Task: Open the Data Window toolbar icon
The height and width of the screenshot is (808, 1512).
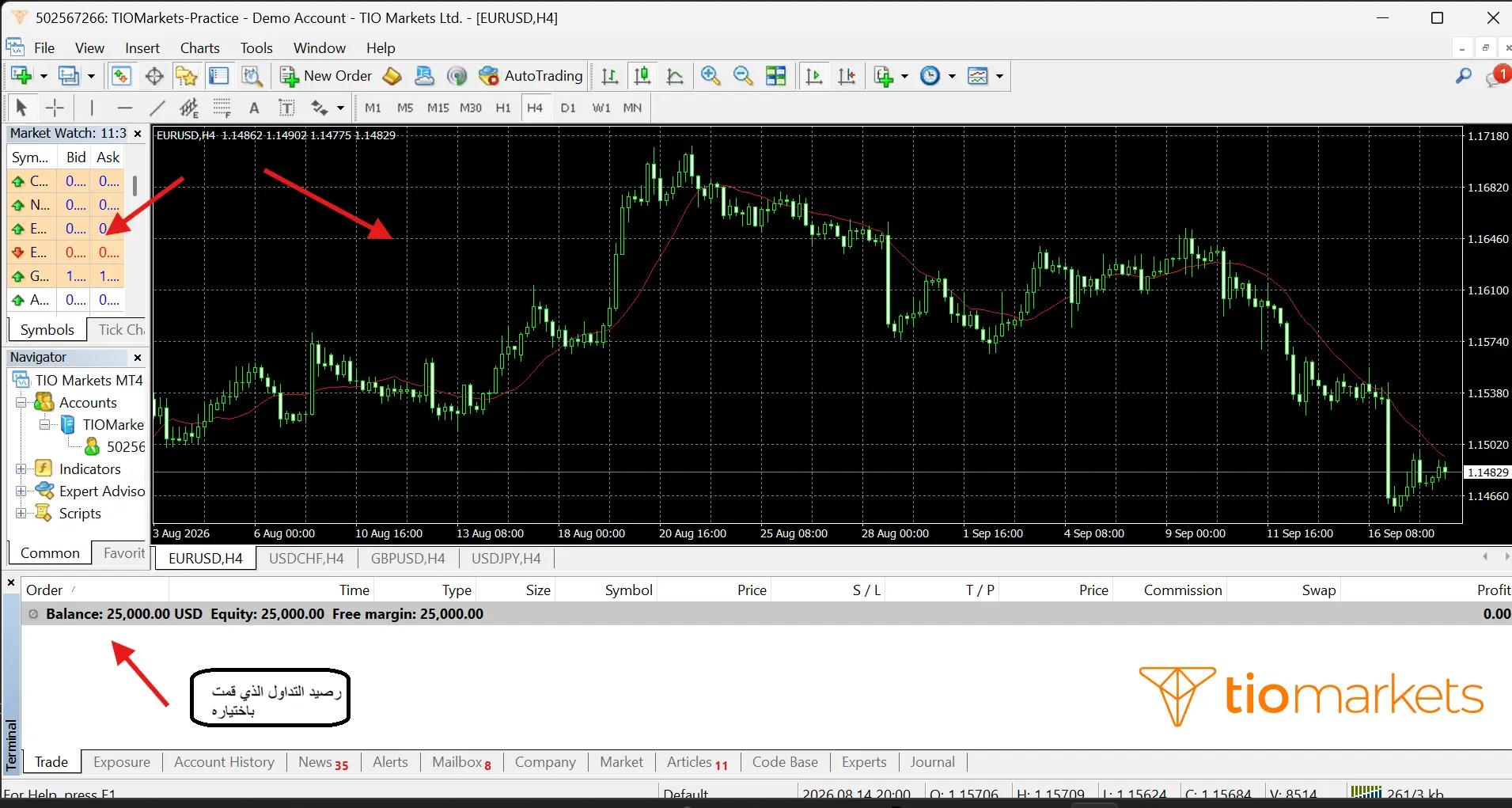Action: click(154, 76)
